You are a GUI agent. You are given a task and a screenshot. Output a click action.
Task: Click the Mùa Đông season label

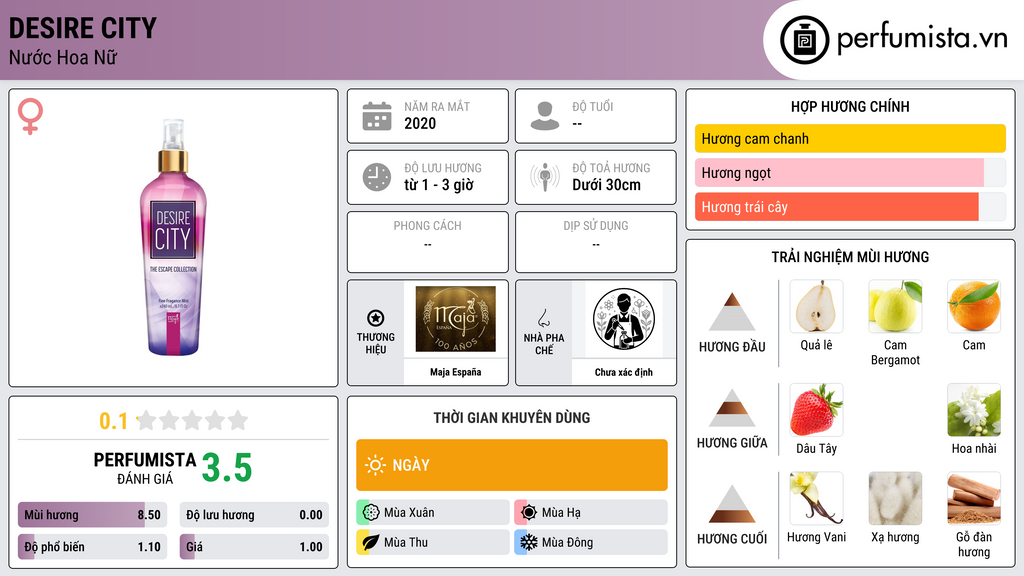(x=568, y=543)
